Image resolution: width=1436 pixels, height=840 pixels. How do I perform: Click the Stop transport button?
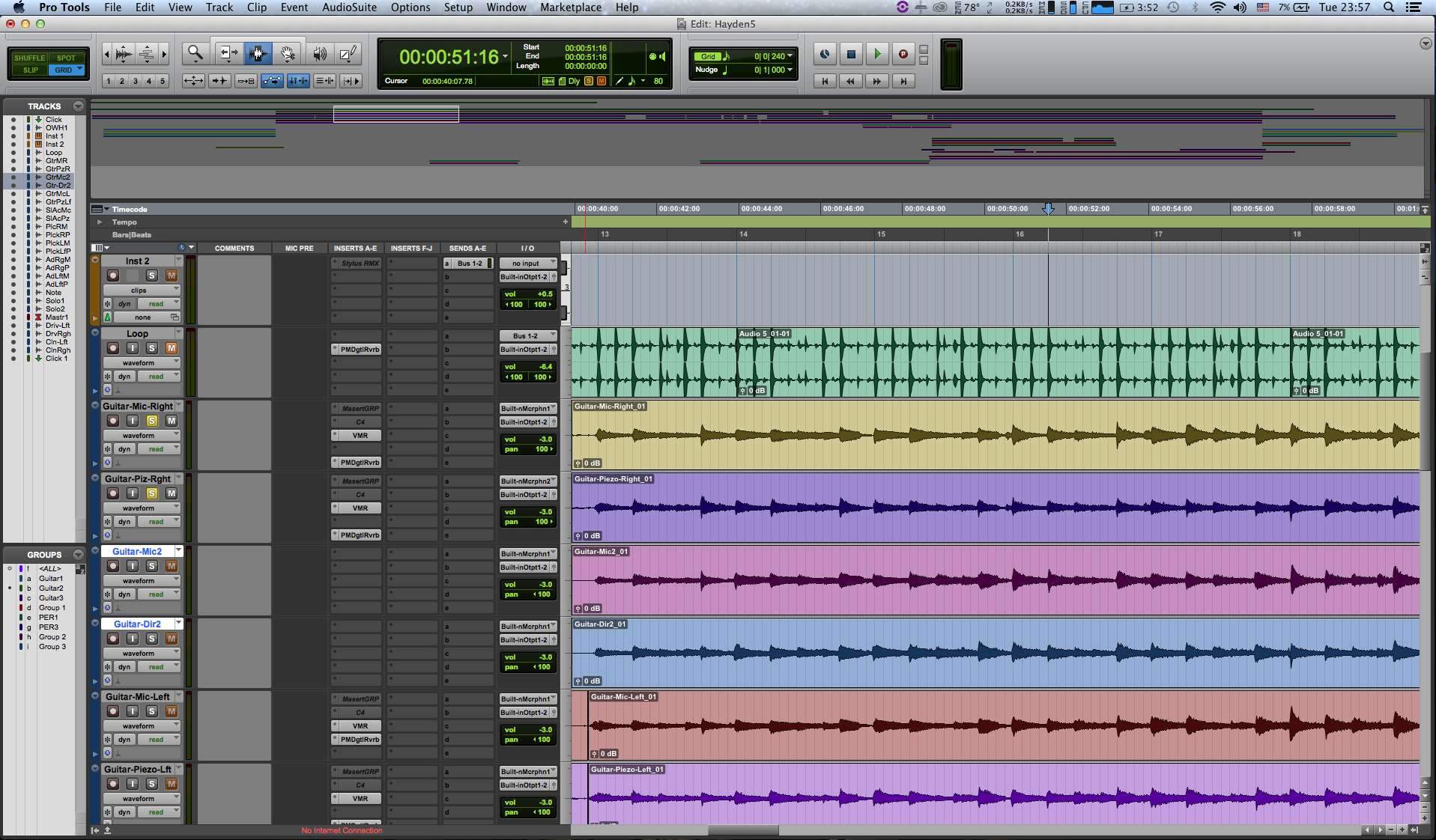point(851,54)
